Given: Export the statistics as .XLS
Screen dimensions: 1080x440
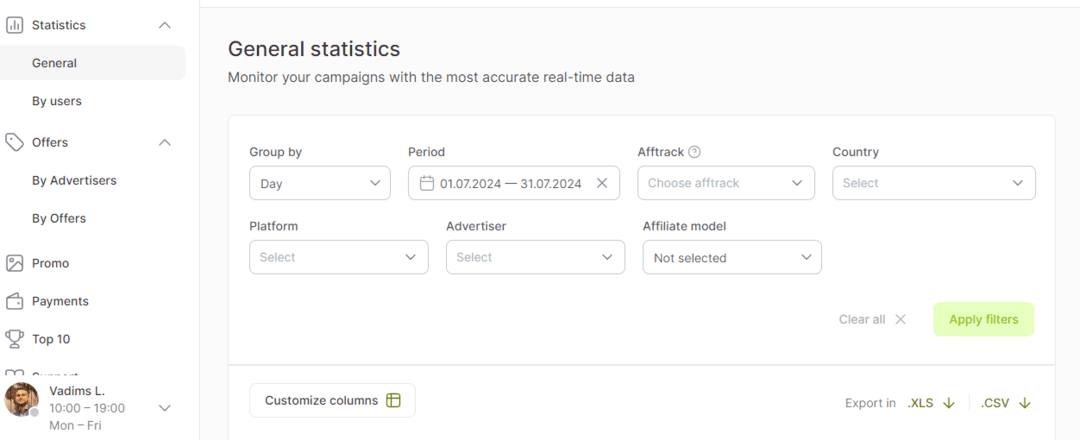Looking at the screenshot, I should click(931, 403).
